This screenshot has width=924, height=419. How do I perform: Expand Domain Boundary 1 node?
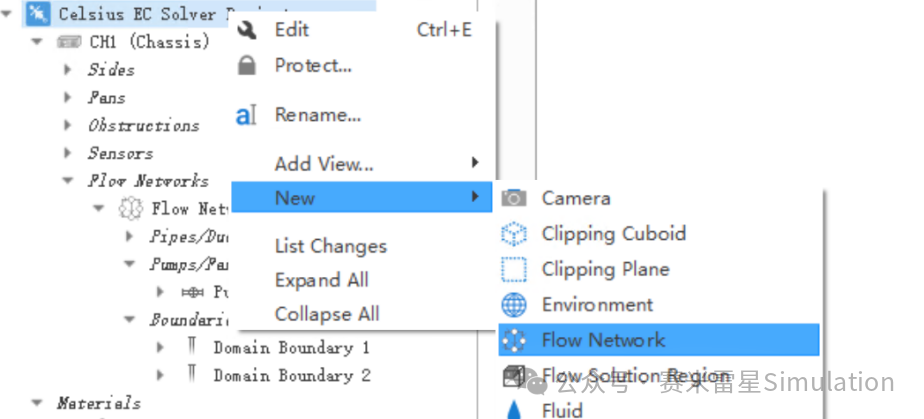click(160, 347)
